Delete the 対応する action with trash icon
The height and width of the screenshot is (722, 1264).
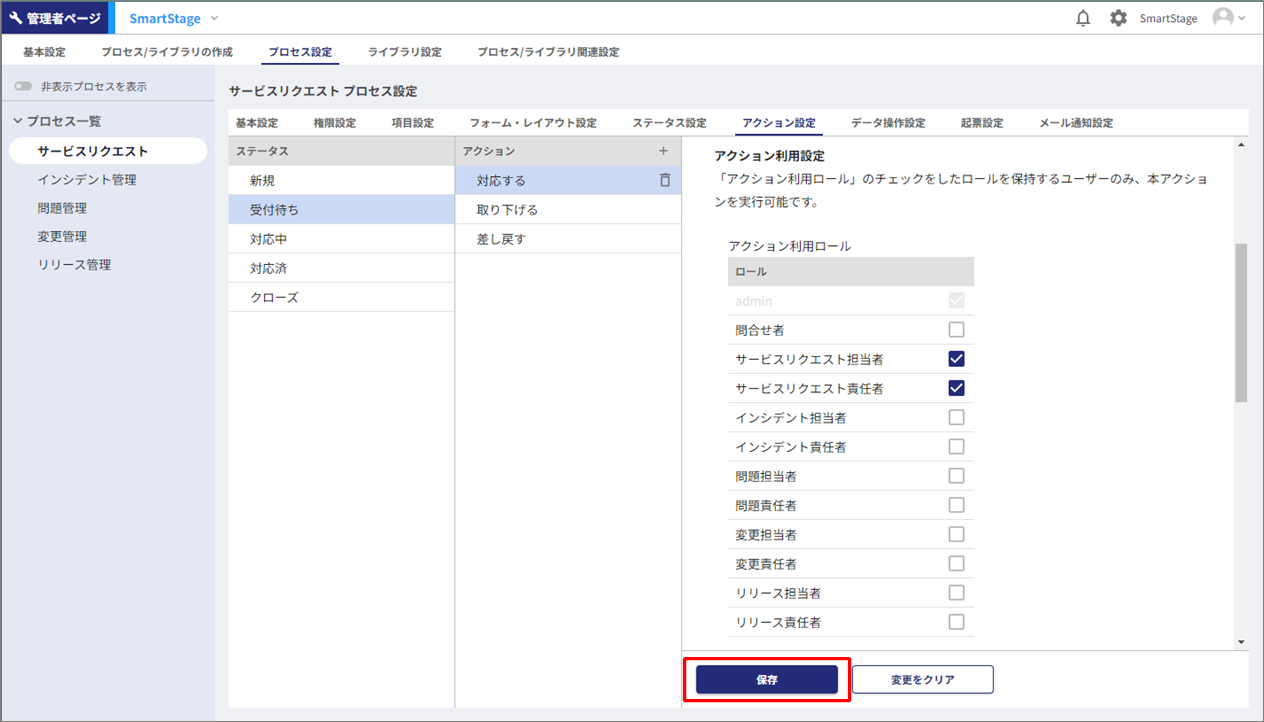click(x=664, y=181)
